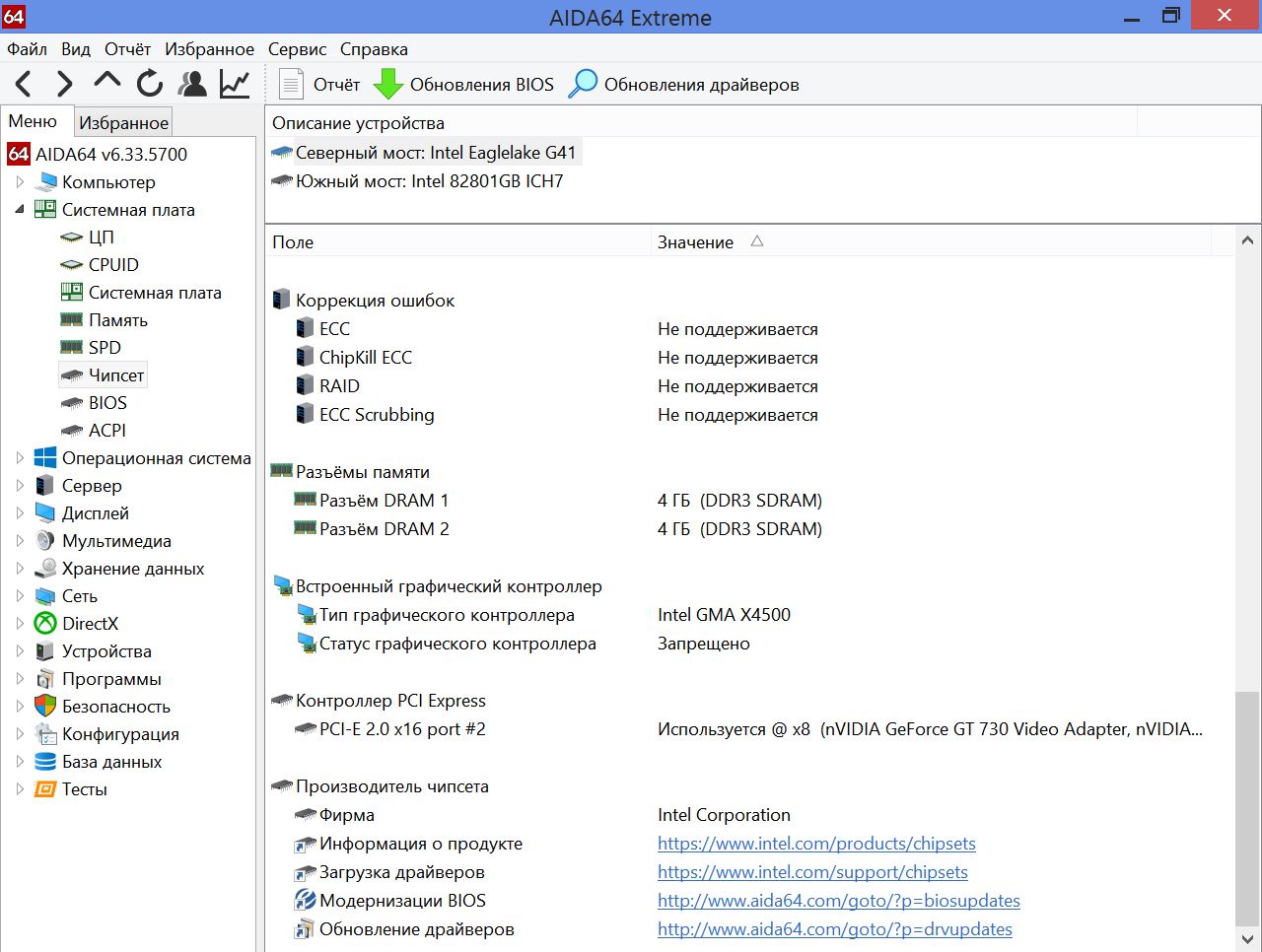Click the SPD memory icon
This screenshot has height=952, width=1262.
[72, 348]
